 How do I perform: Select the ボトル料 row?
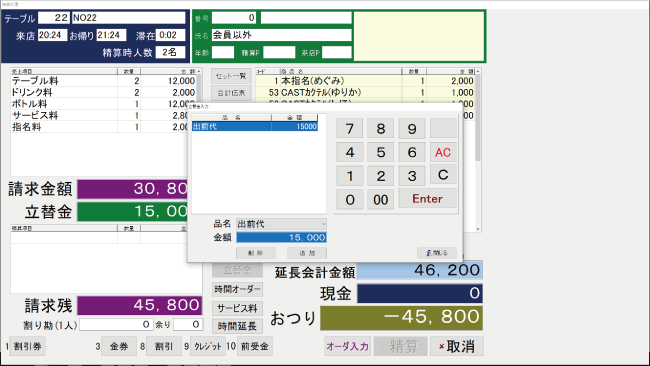(99, 104)
